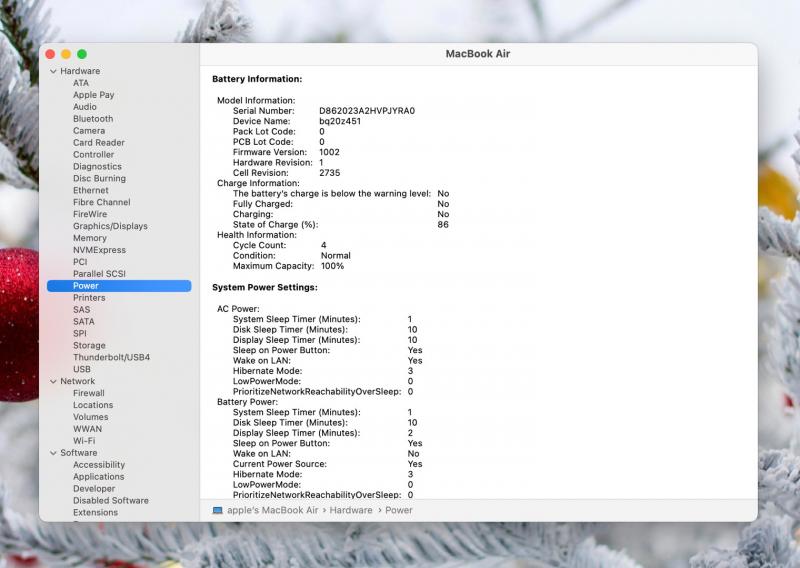The height and width of the screenshot is (568, 800).
Task: View the SPI entry
Action: (80, 333)
